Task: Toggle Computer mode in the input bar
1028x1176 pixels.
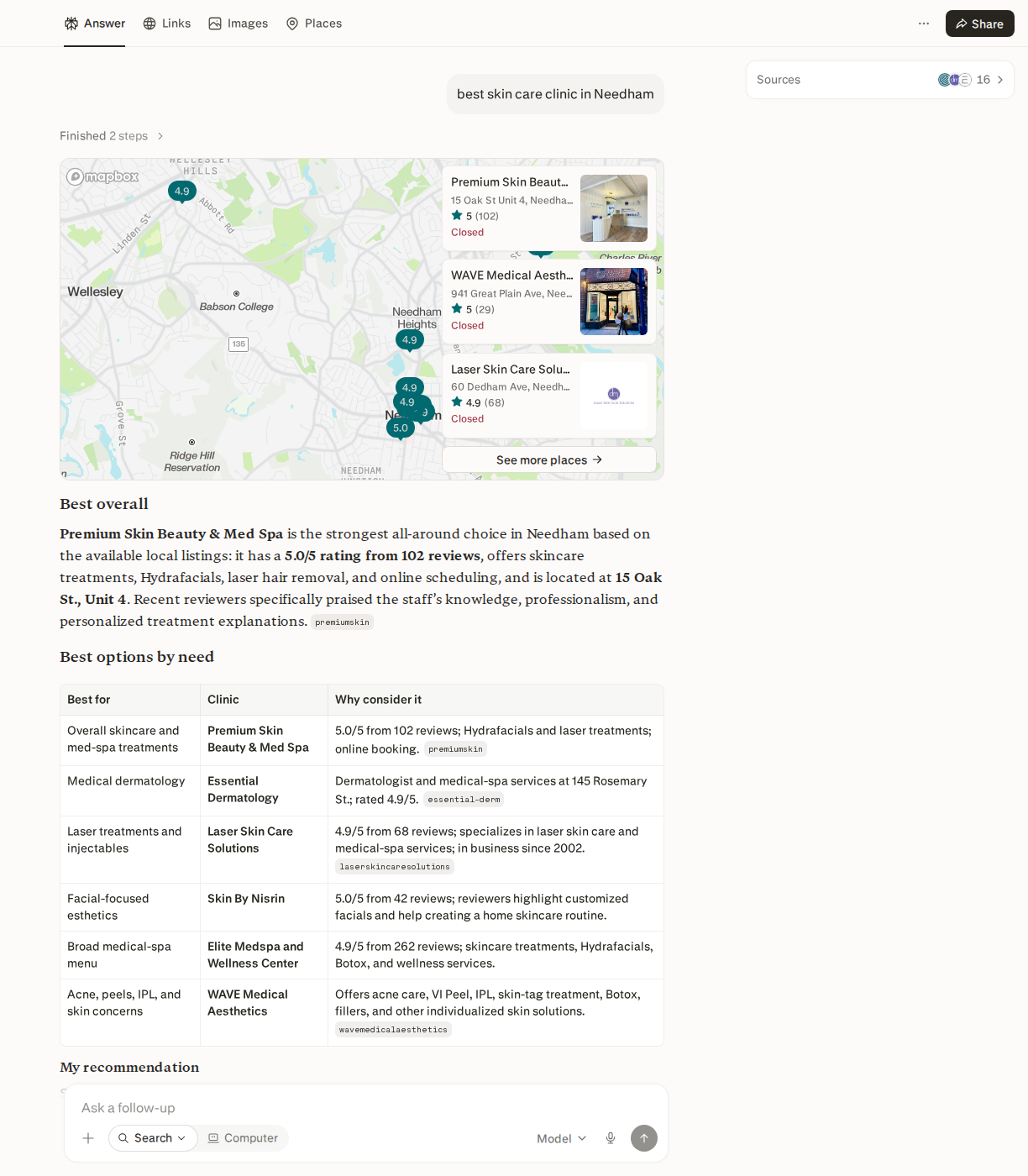Action: click(x=243, y=1138)
